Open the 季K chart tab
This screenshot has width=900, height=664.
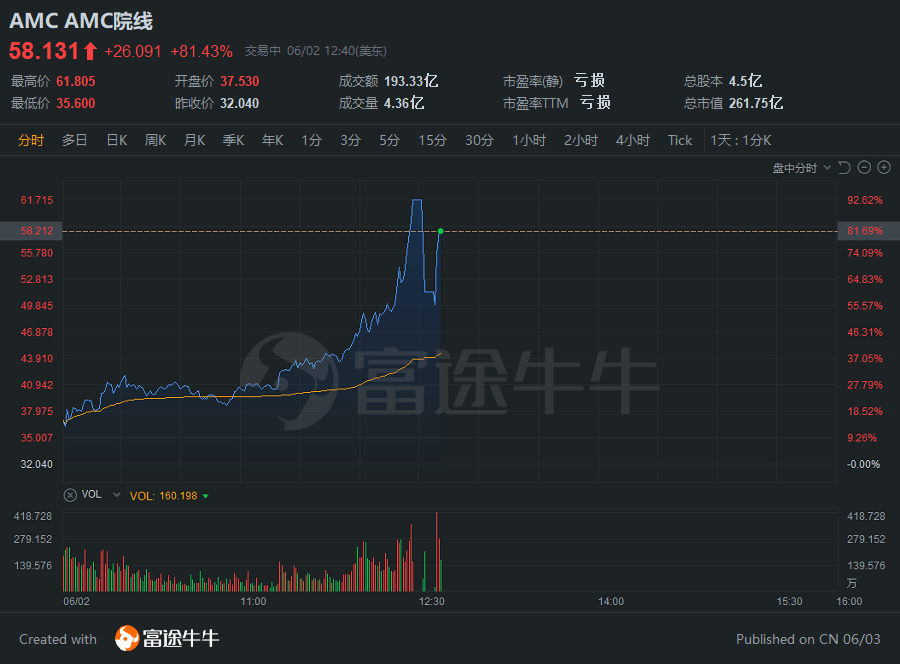coord(234,141)
